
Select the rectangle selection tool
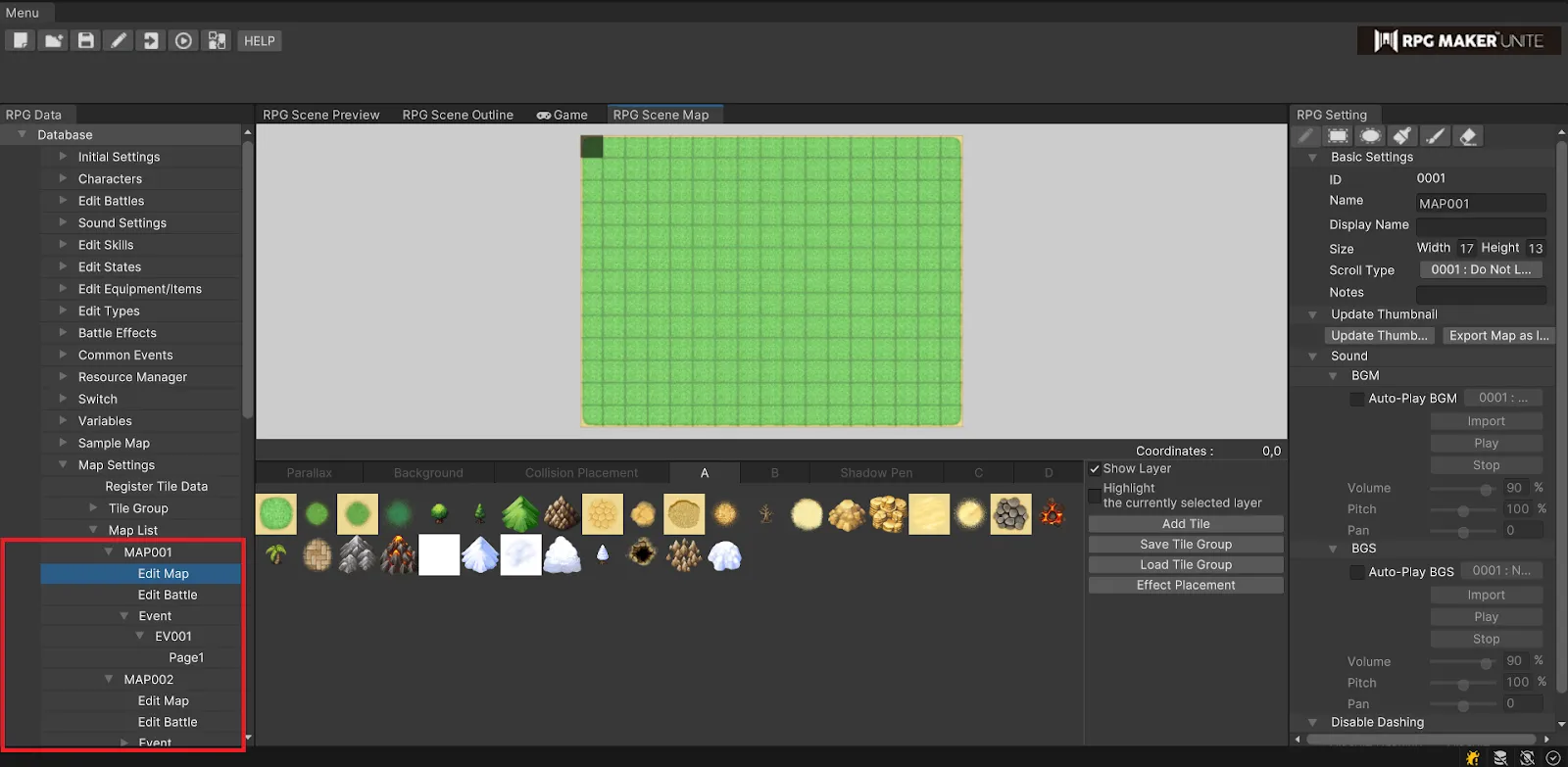point(1338,136)
